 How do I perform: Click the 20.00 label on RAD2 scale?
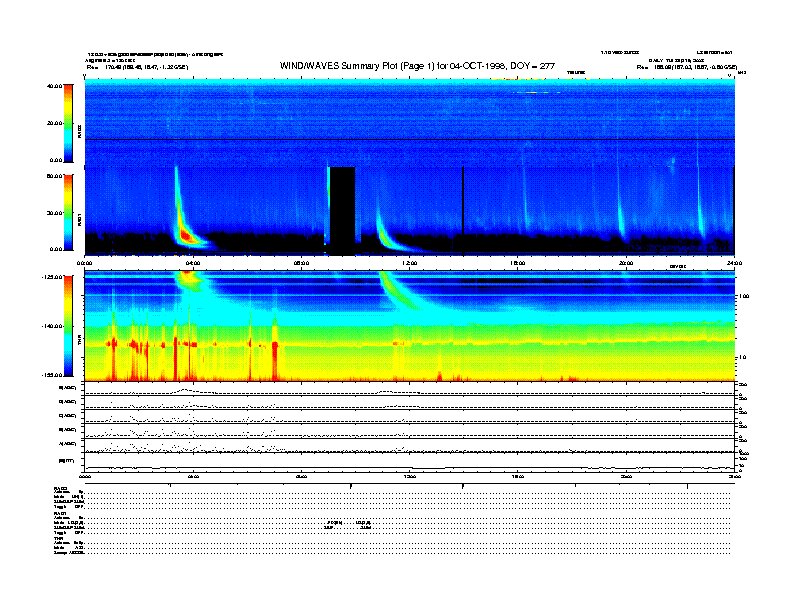(54, 123)
